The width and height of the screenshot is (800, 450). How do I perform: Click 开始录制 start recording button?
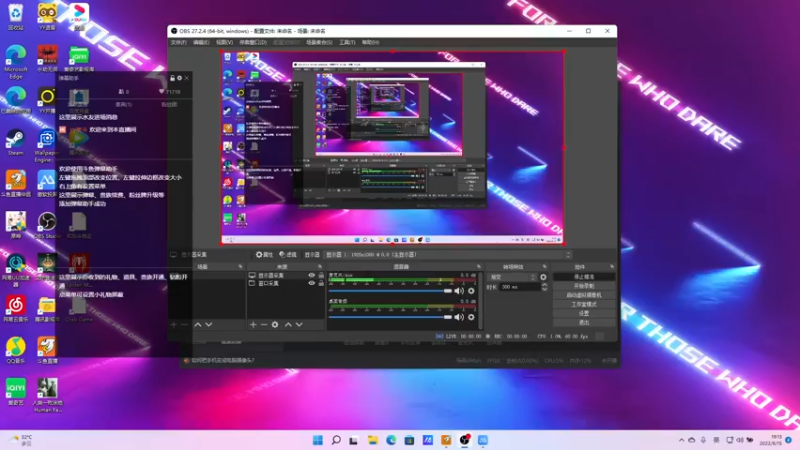pos(584,286)
